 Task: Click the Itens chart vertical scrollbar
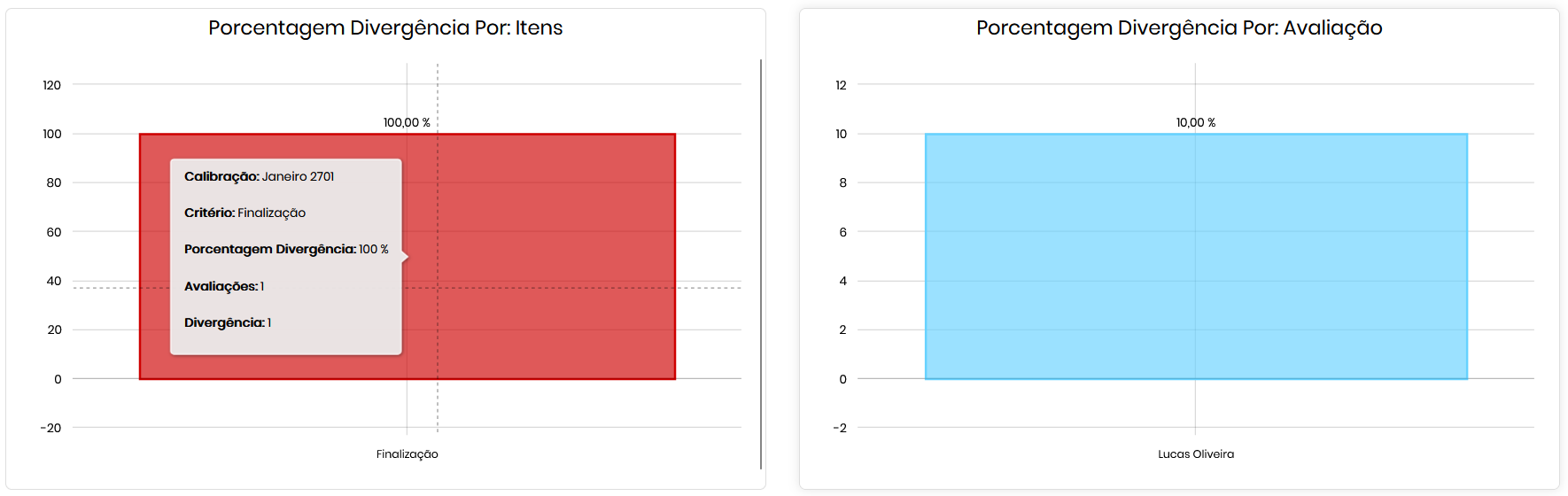(760, 264)
